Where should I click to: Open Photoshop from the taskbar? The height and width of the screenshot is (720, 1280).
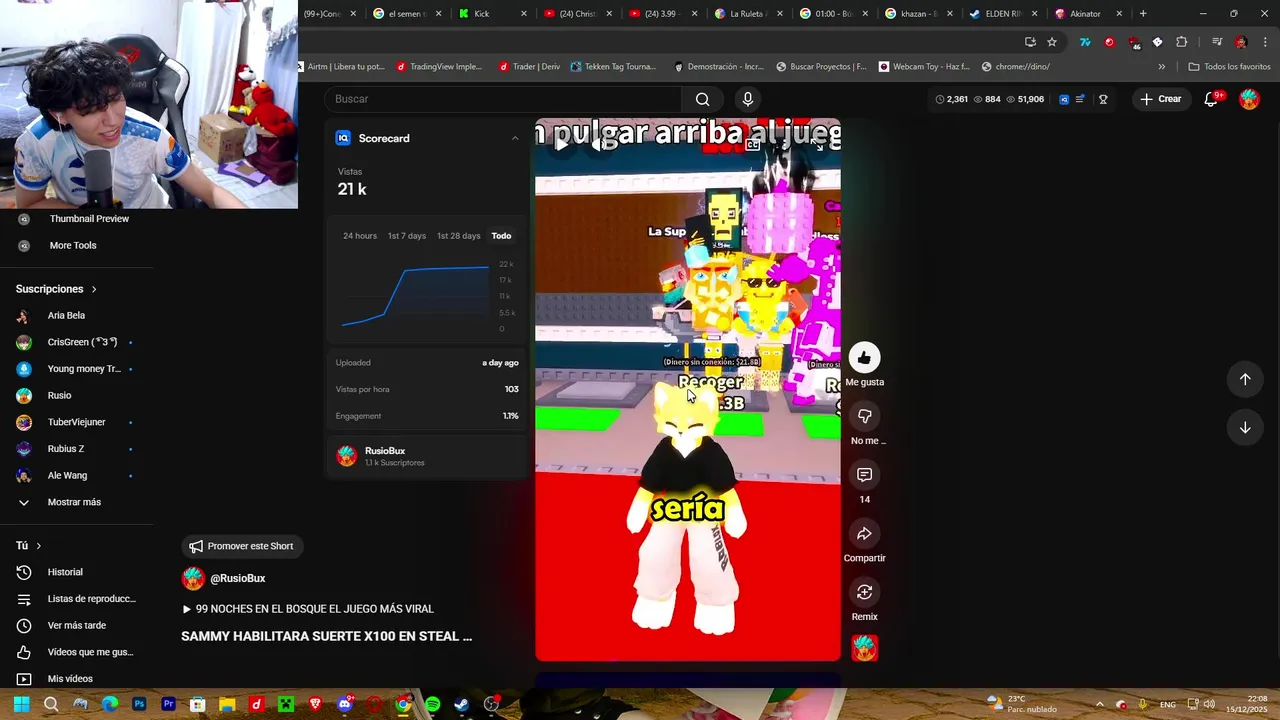tap(139, 704)
